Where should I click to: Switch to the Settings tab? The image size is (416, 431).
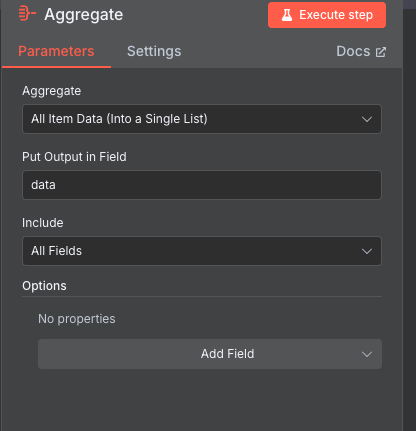[154, 51]
